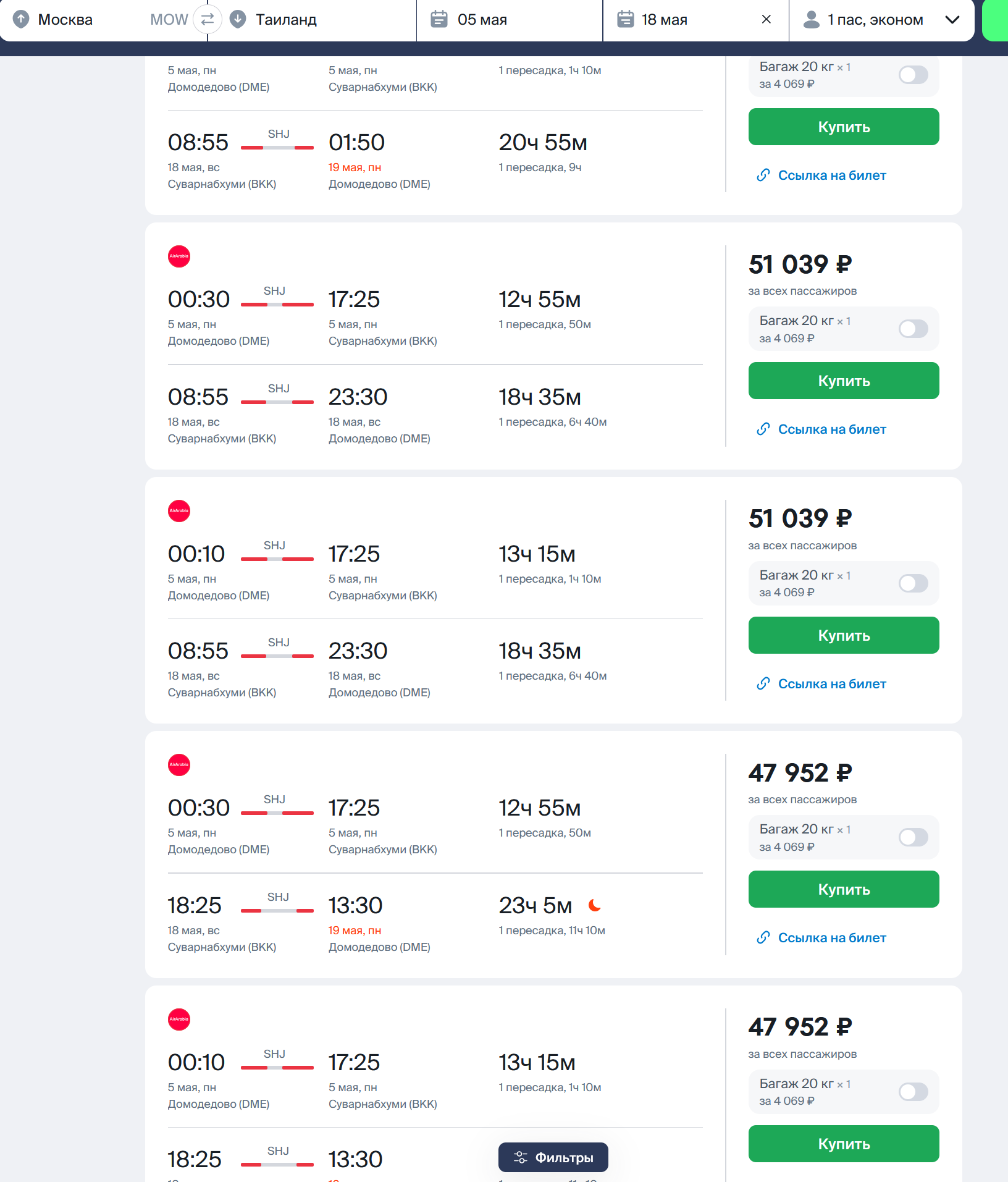Screen dimensions: 1008x1182
Task: Click the Москва origin arrow icon
Action: (21, 19)
